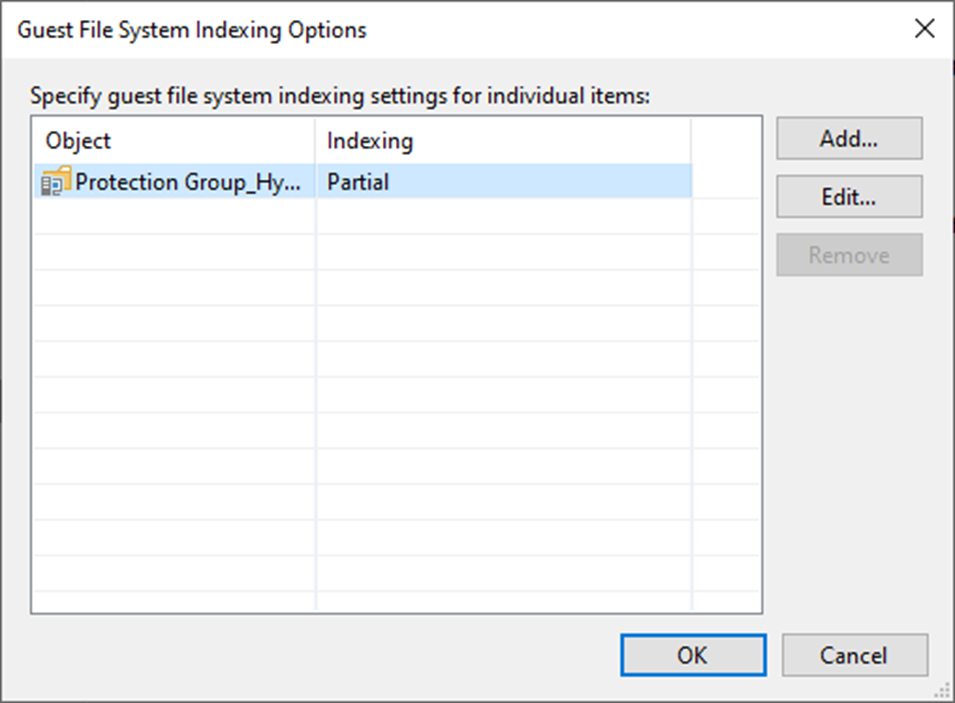Click the dialog title bar text
955x703 pixels.
[x=193, y=30]
